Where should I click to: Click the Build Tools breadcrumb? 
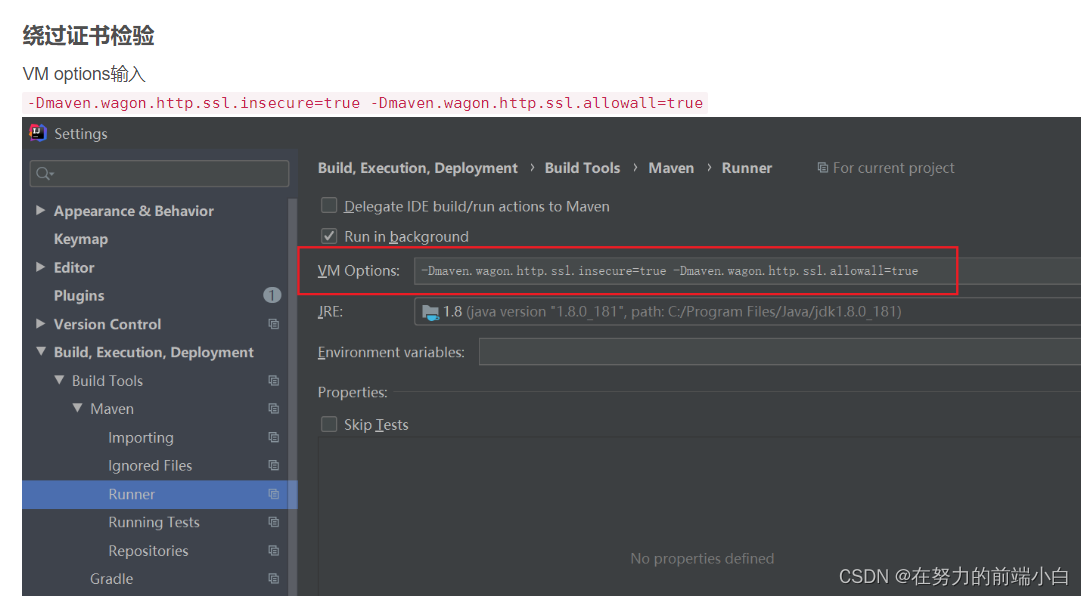[x=582, y=168]
